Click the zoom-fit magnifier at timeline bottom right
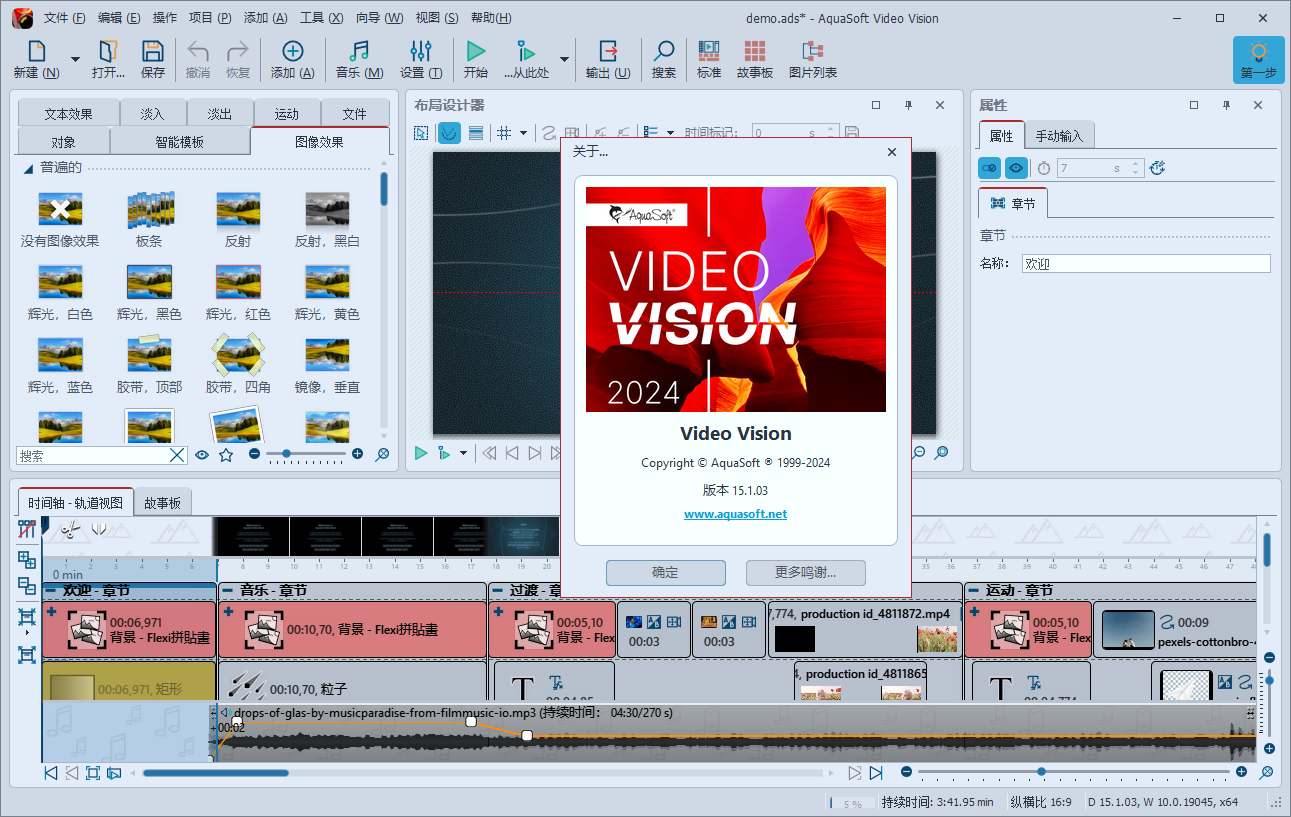The height and width of the screenshot is (817, 1291). [1266, 772]
